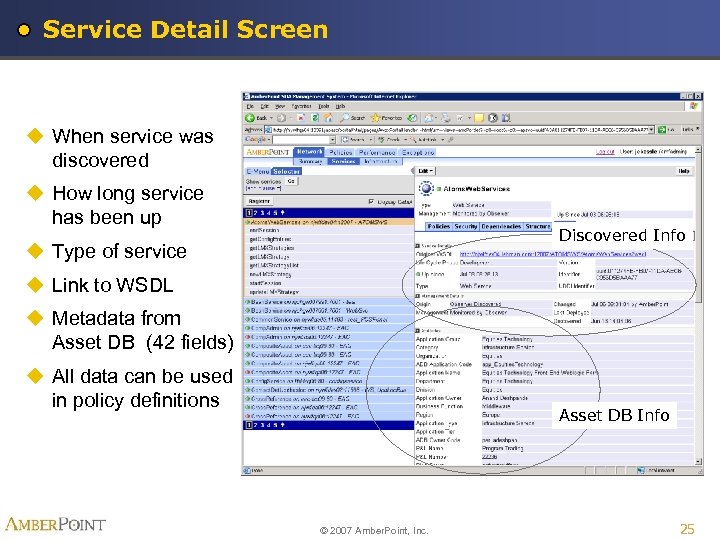Click the History icon in IE toolbar
This screenshot has width=720, height=540.
[412, 118]
